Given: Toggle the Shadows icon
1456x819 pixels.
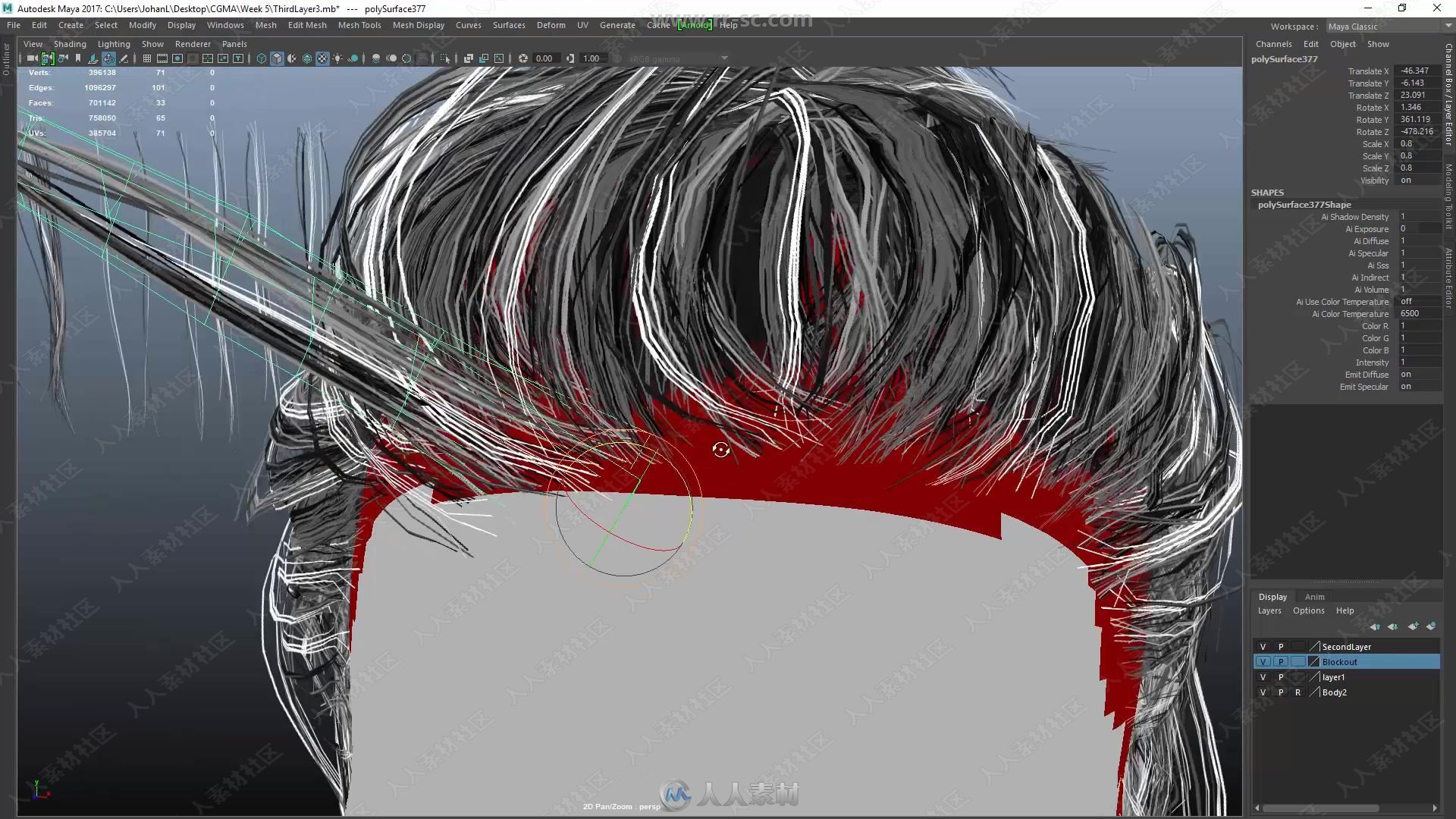Looking at the screenshot, I should click(353, 58).
